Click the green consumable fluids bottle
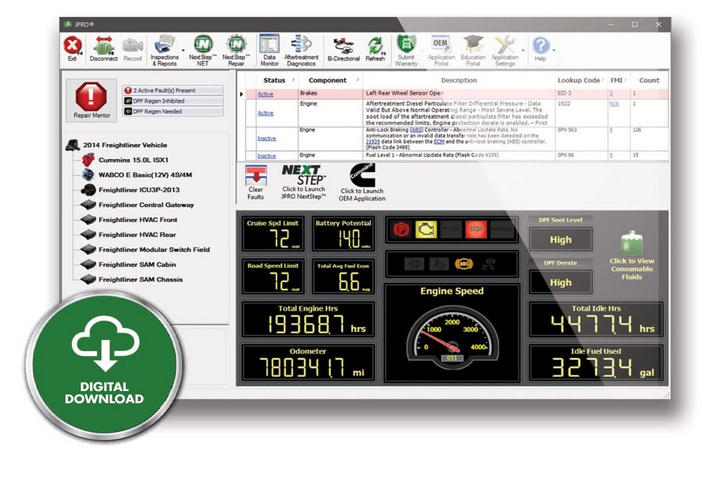Image resolution: width=713 pixels, height=482 pixels. (x=632, y=243)
